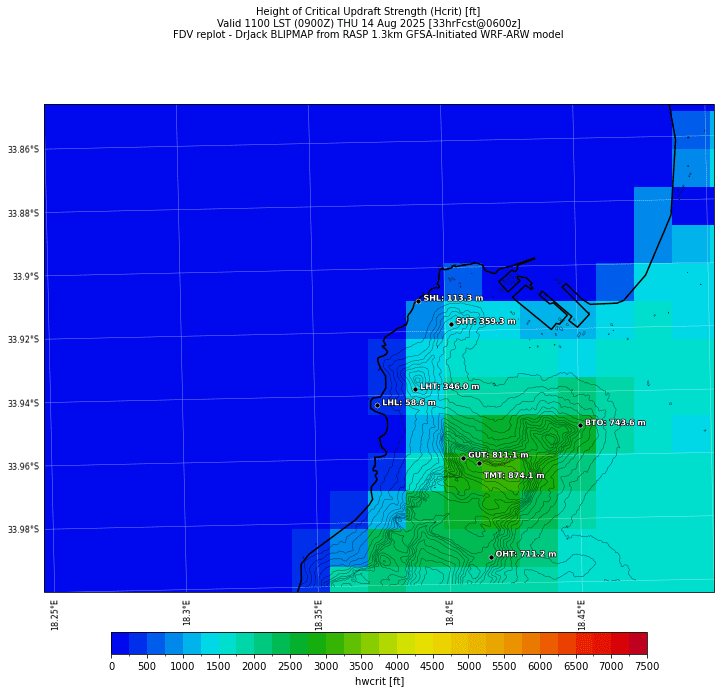Click the colorbar tick value 2000
This screenshot has width=721, height=692.
(254, 666)
